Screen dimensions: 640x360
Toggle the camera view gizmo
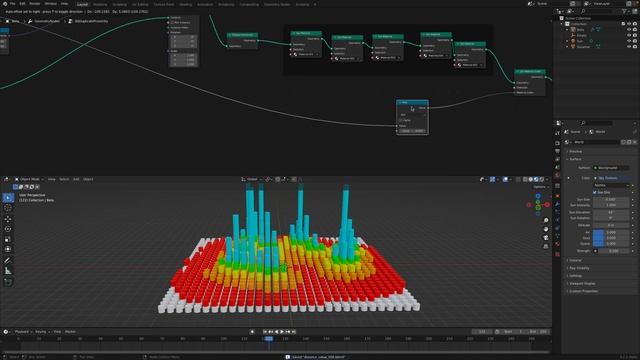(x=546, y=238)
